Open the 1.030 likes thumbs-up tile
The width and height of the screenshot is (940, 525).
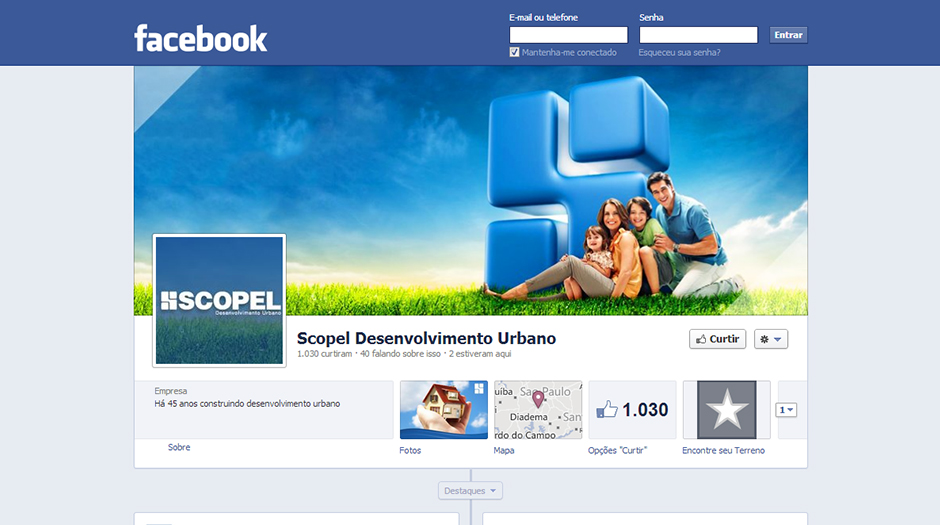pos(632,410)
